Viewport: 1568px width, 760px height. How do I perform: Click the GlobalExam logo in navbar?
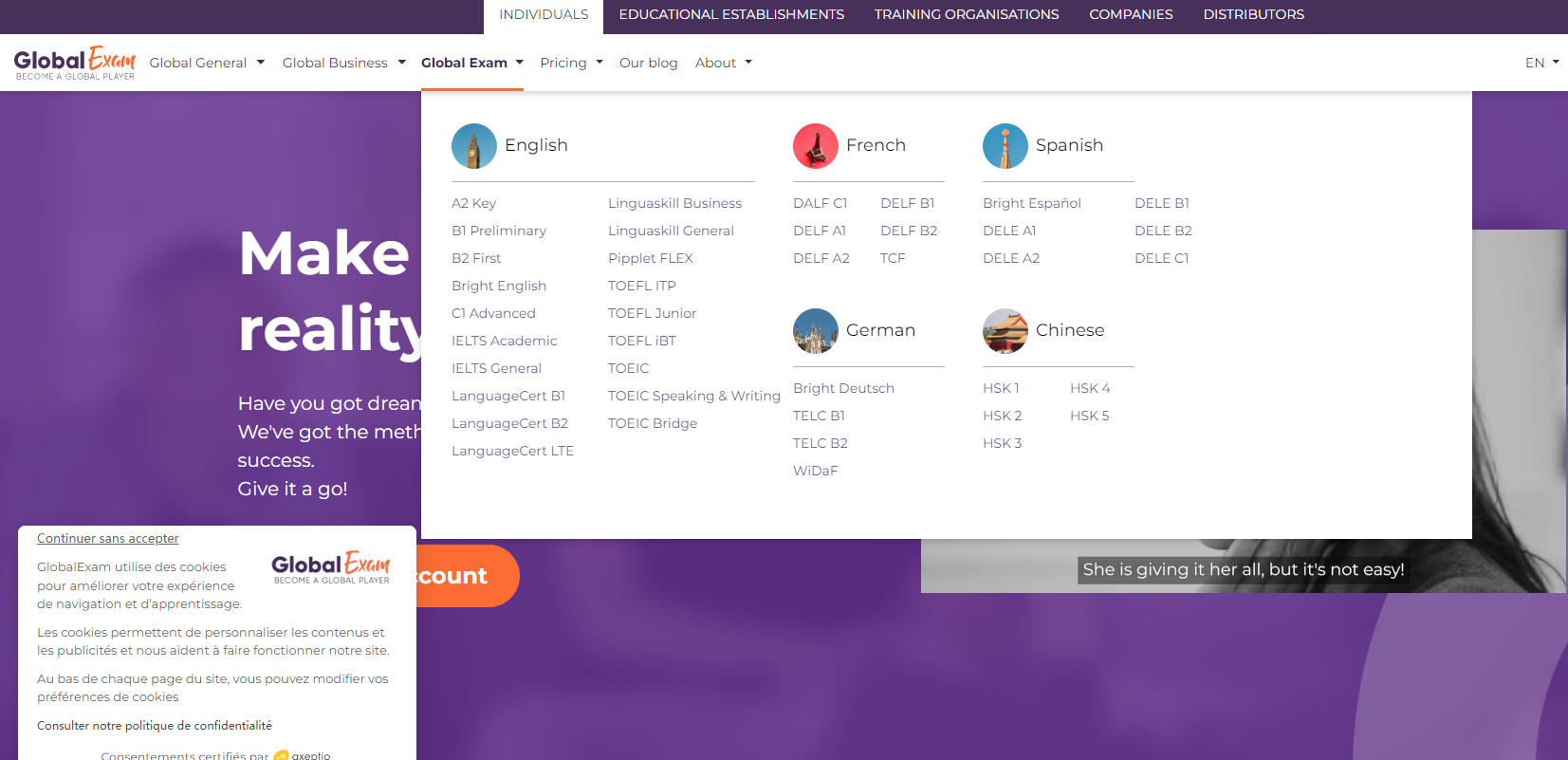(74, 63)
